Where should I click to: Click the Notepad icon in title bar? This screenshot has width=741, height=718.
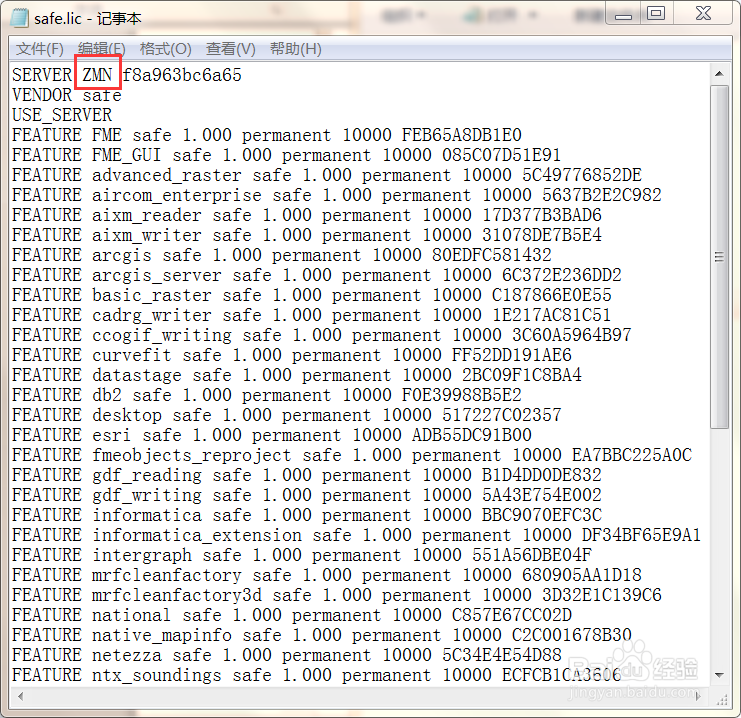(19, 17)
